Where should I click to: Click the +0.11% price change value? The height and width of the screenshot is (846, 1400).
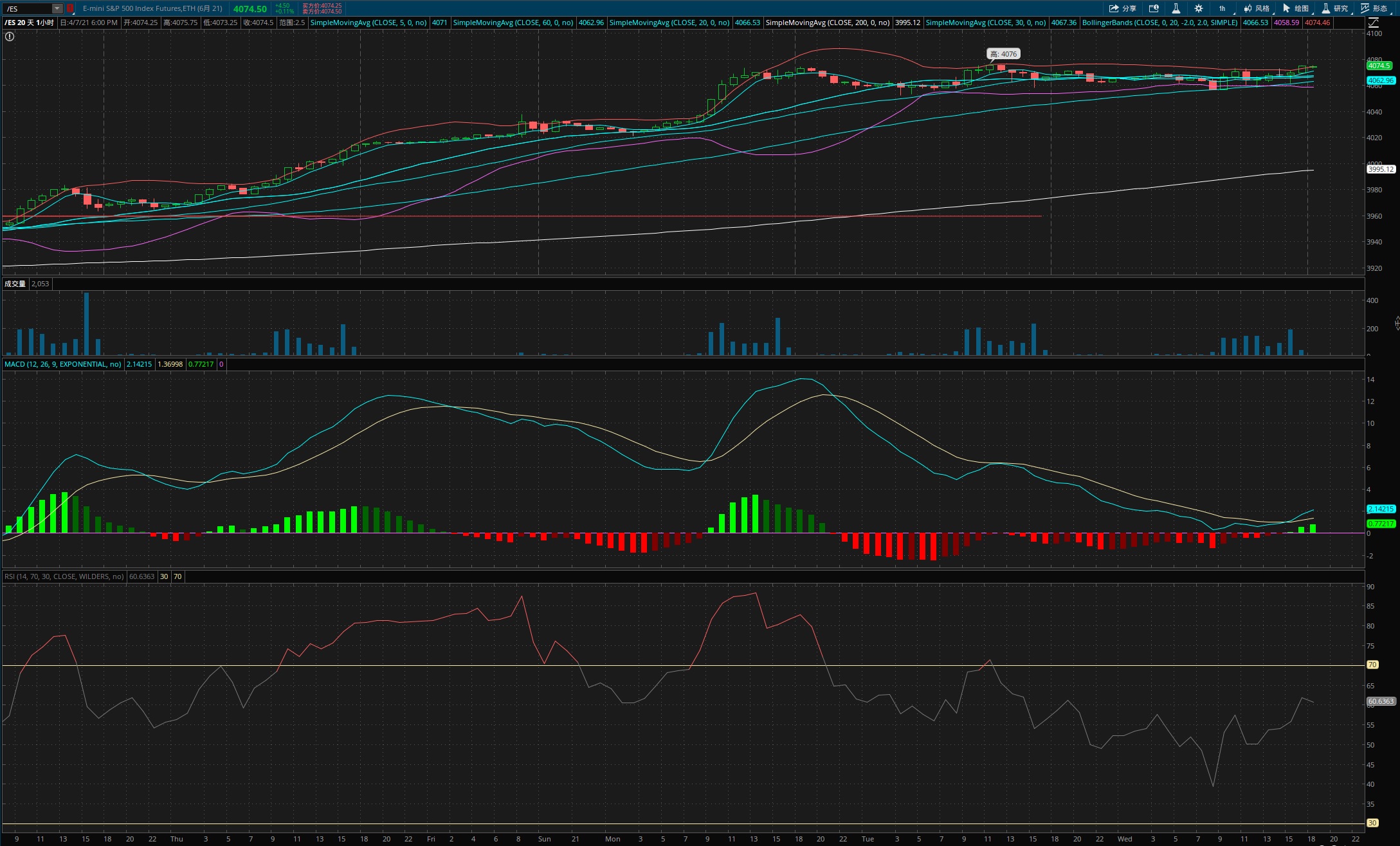click(284, 12)
